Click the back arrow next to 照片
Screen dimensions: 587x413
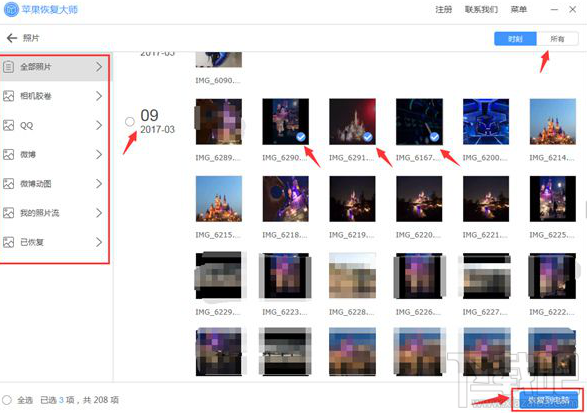click(12, 38)
